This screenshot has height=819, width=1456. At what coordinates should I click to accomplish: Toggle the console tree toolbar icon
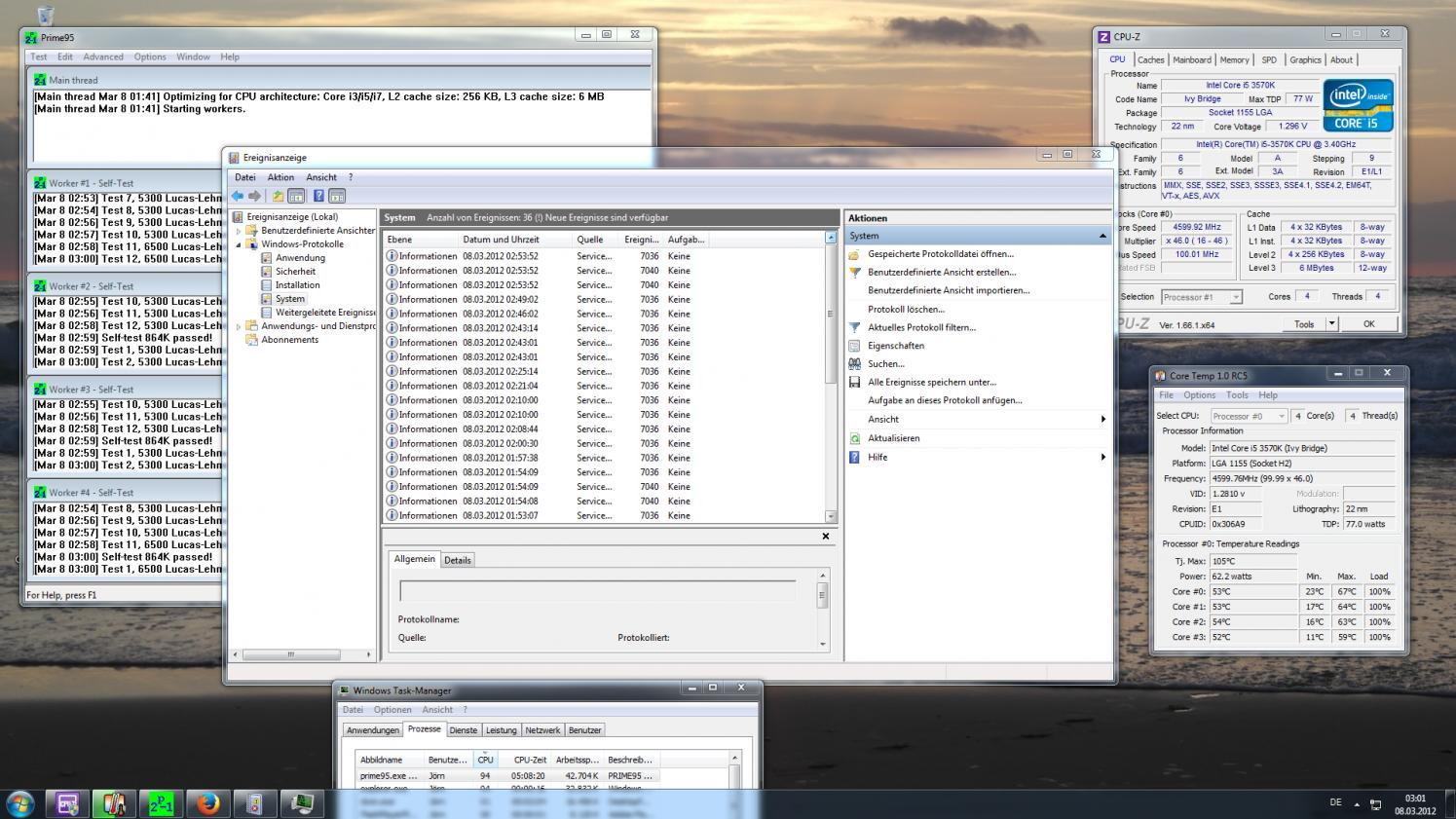coord(296,196)
